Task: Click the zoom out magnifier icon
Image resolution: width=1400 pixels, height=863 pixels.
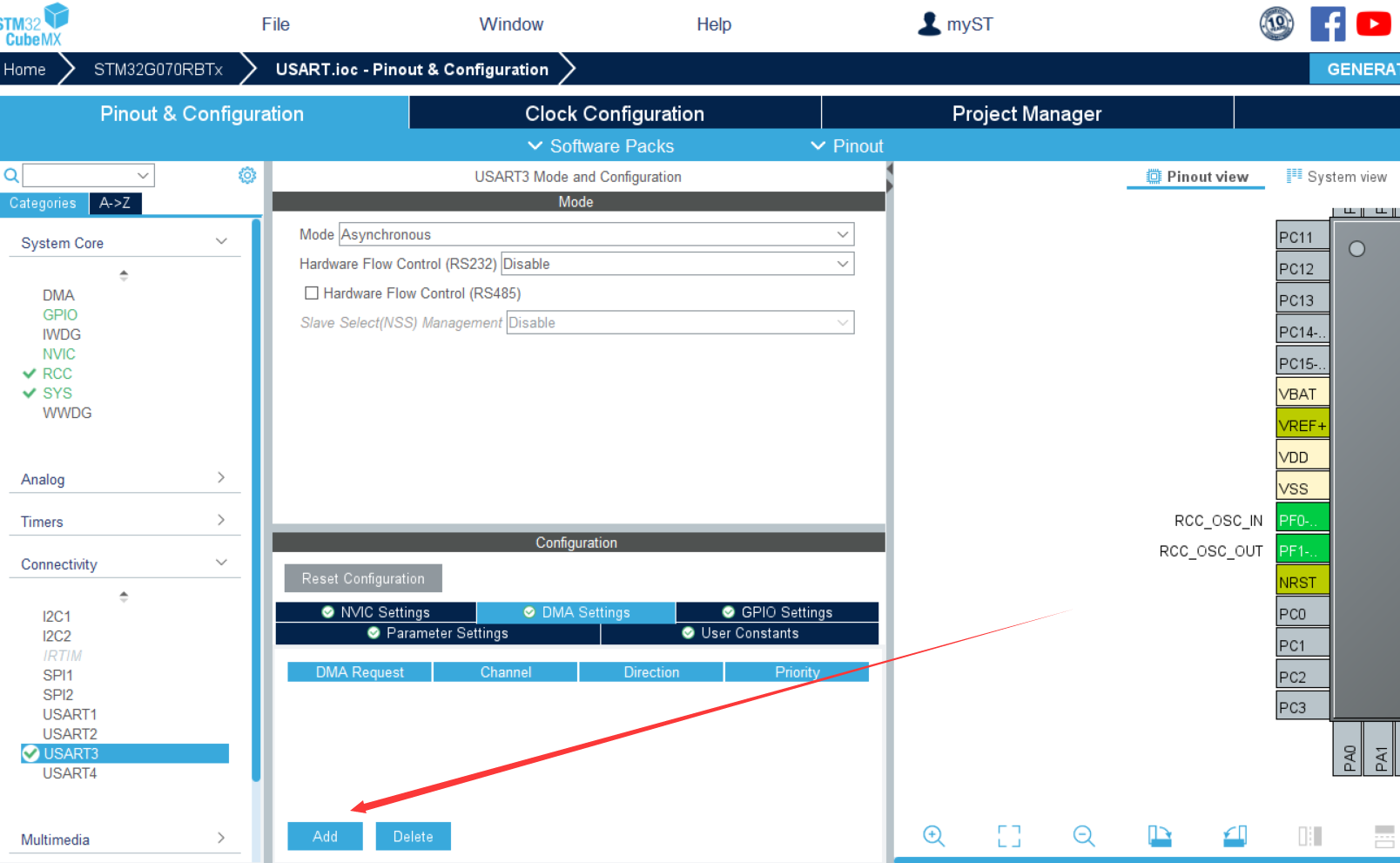Action: click(x=1083, y=836)
